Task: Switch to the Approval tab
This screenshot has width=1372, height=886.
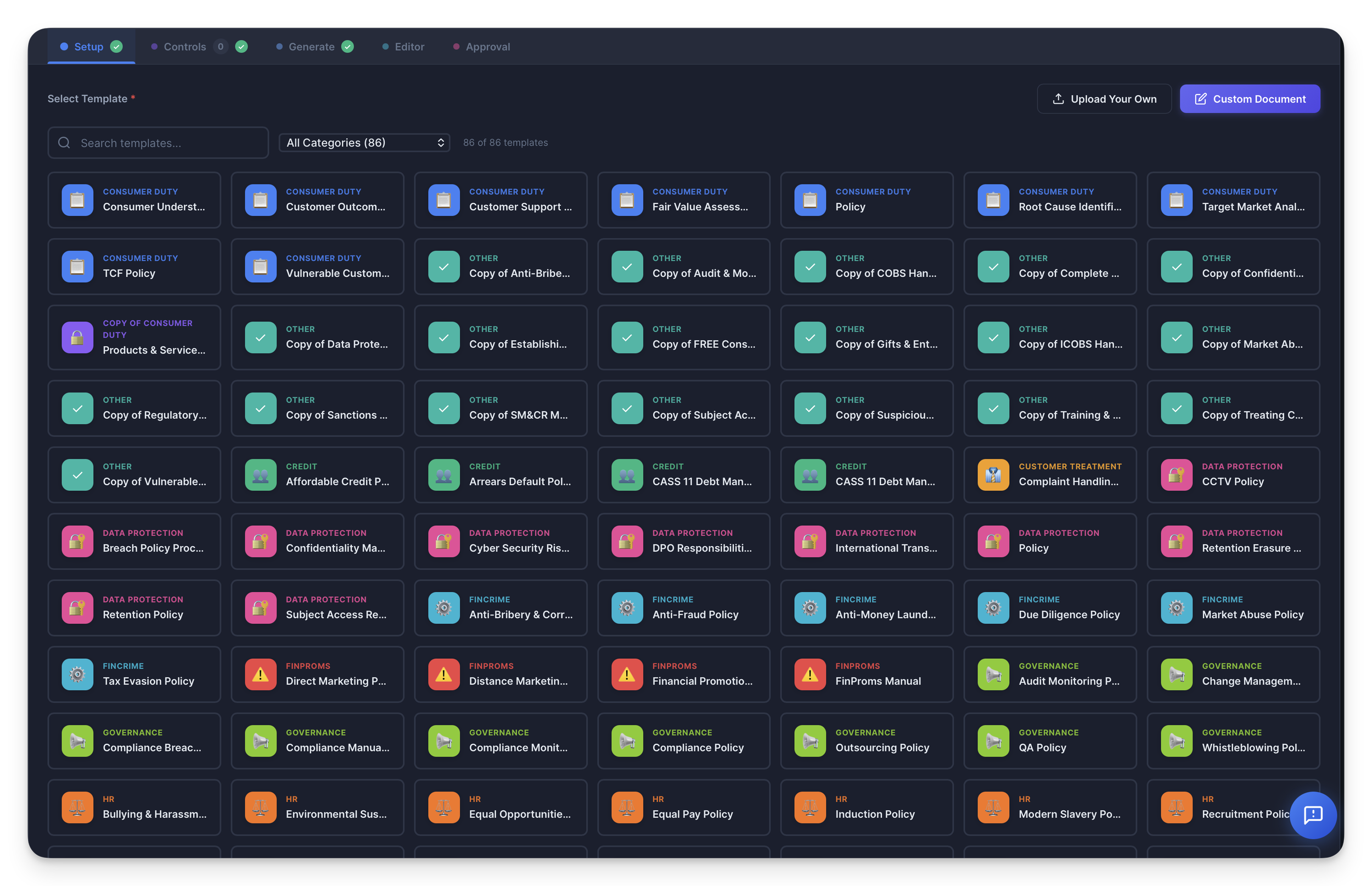Action: coord(488,47)
